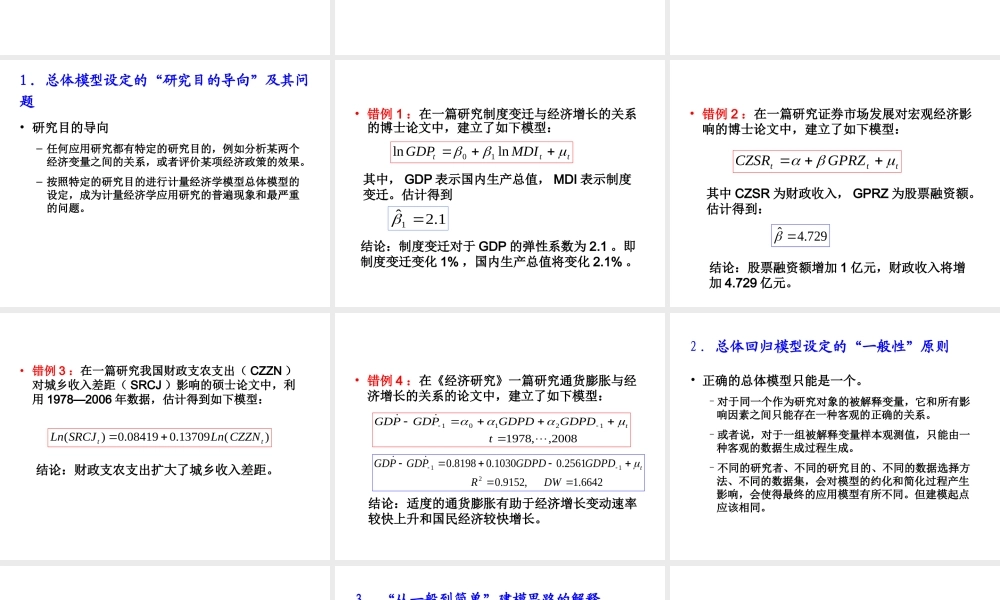Image resolution: width=1000 pixels, height=600 pixels.
Task: Select the 错例3 slide about 财政支农支出
Action: (165, 435)
